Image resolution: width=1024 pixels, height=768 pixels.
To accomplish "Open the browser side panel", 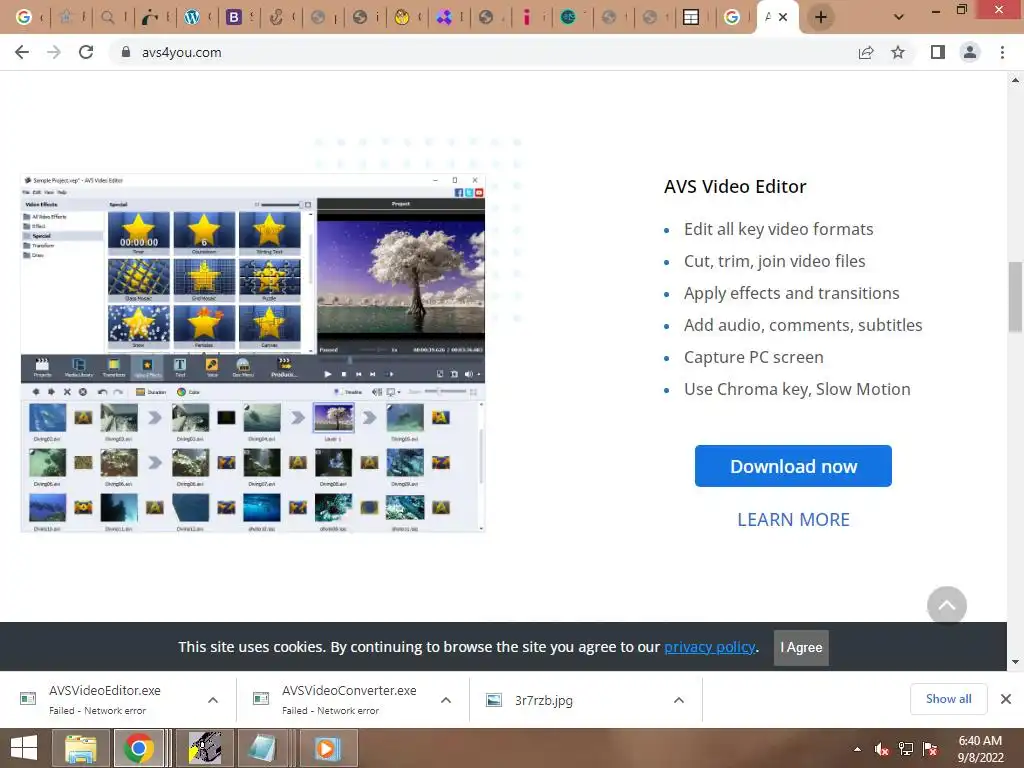I will tap(938, 52).
